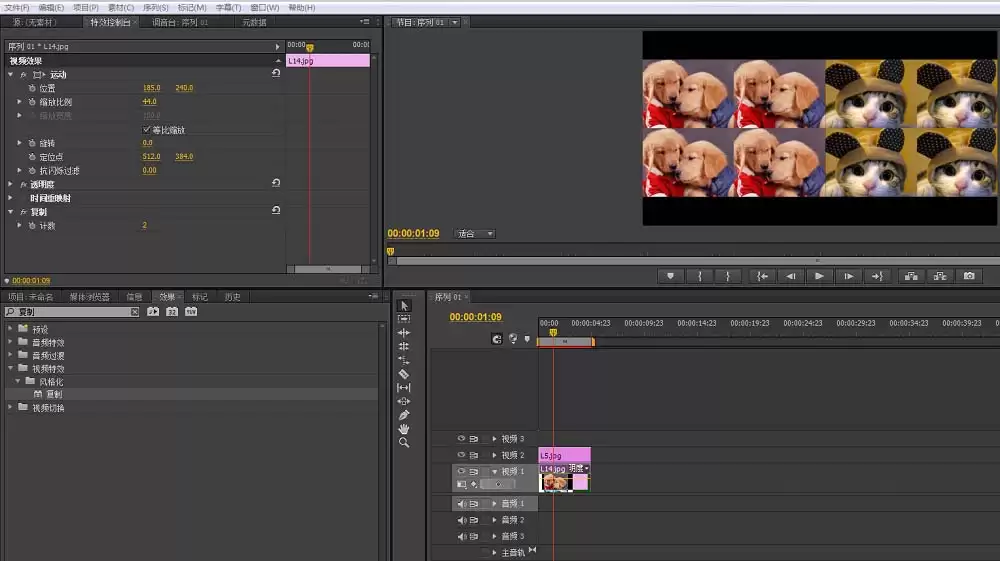This screenshot has width=1000, height=561.
Task: Choose the Selection arrow tool
Action: click(404, 306)
